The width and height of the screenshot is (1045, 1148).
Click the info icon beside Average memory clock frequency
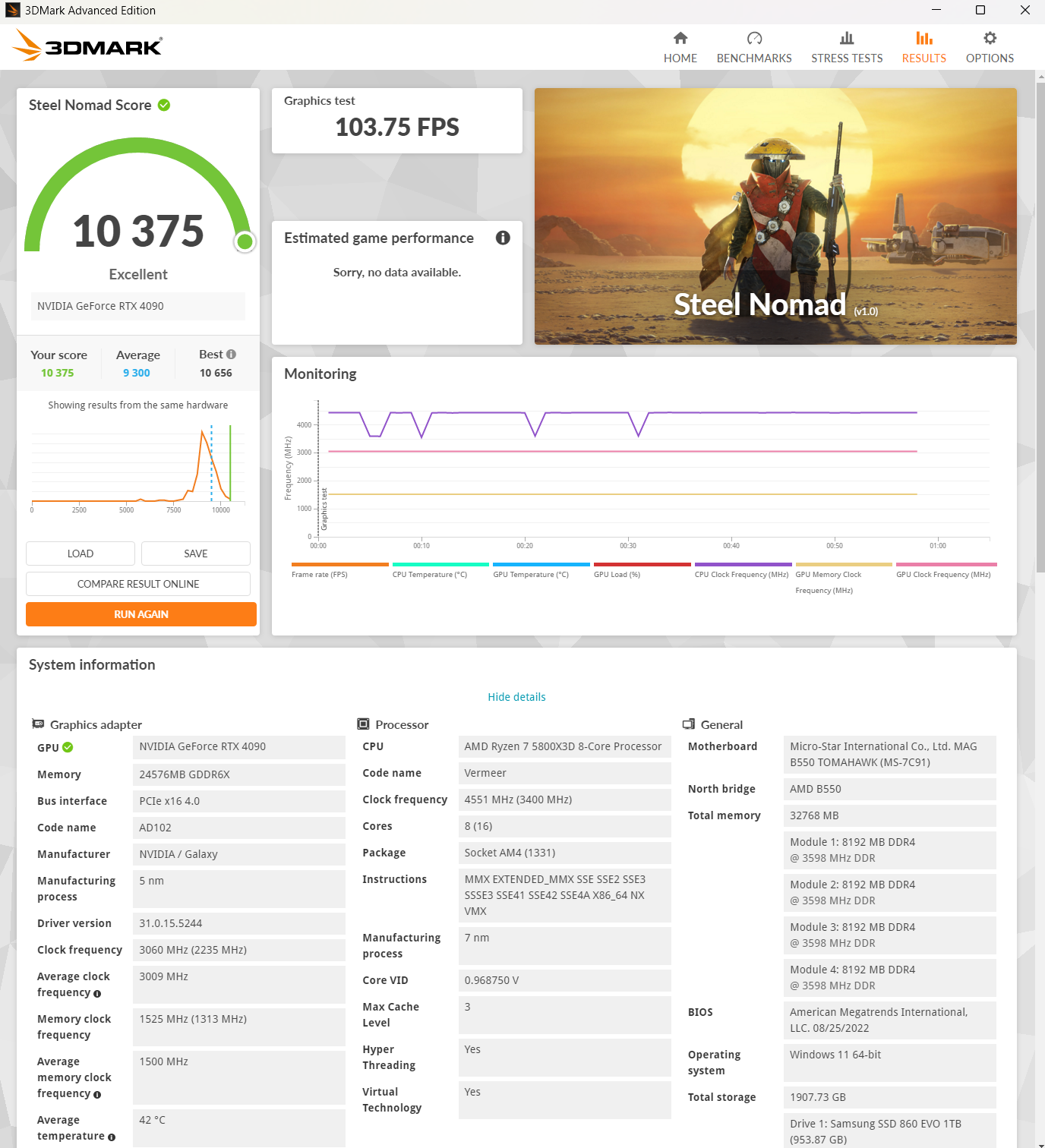(97, 1094)
